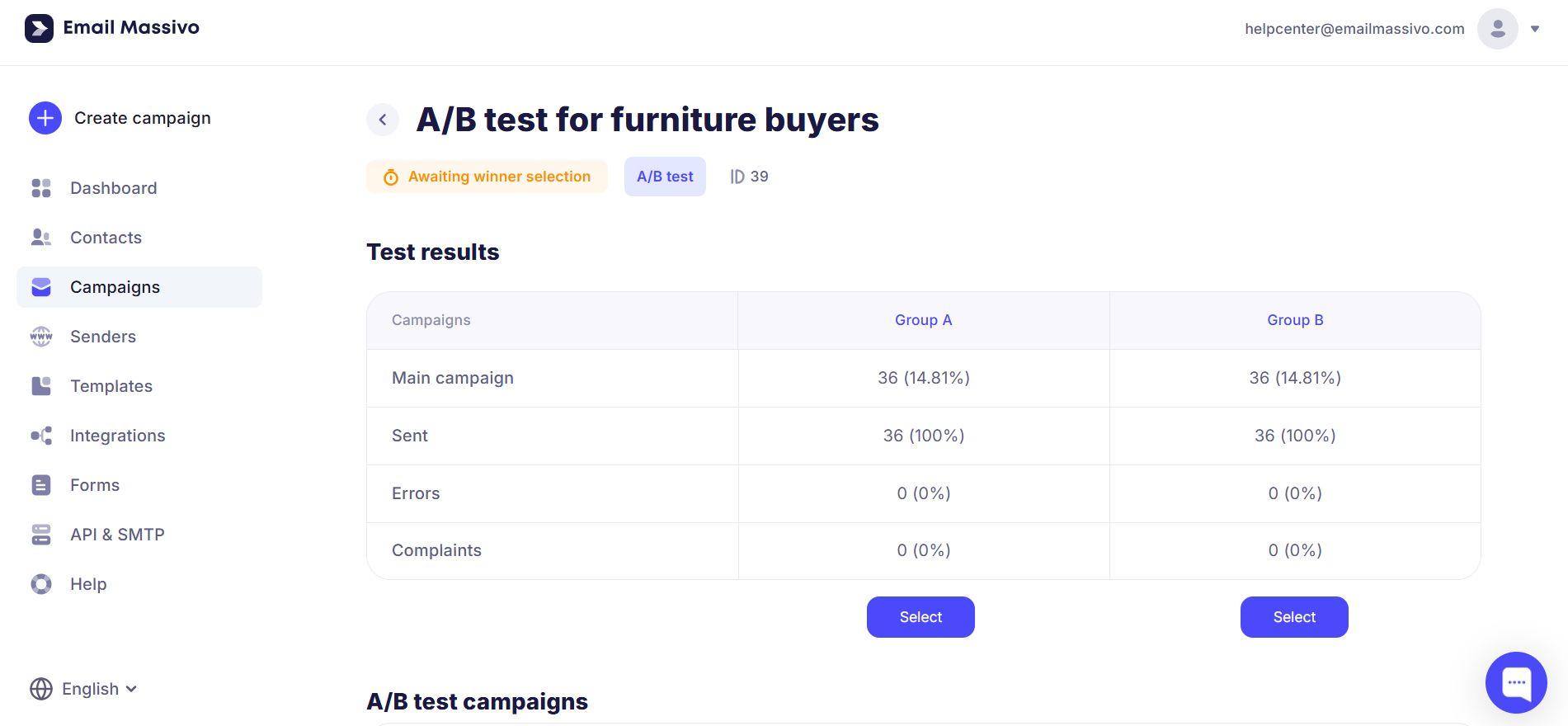Click the plus icon for Create campaign
This screenshot has width=1568, height=726.
tap(45, 118)
